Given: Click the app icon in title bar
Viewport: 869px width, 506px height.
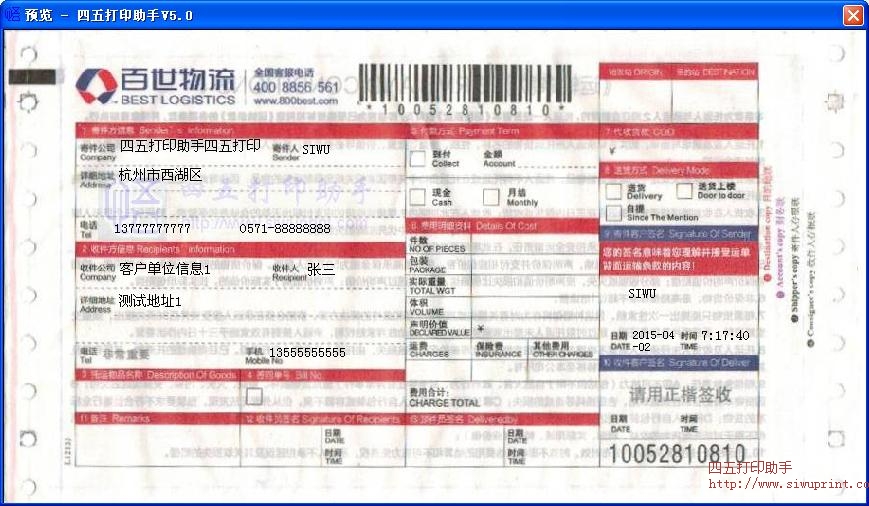Looking at the screenshot, I should [12, 15].
